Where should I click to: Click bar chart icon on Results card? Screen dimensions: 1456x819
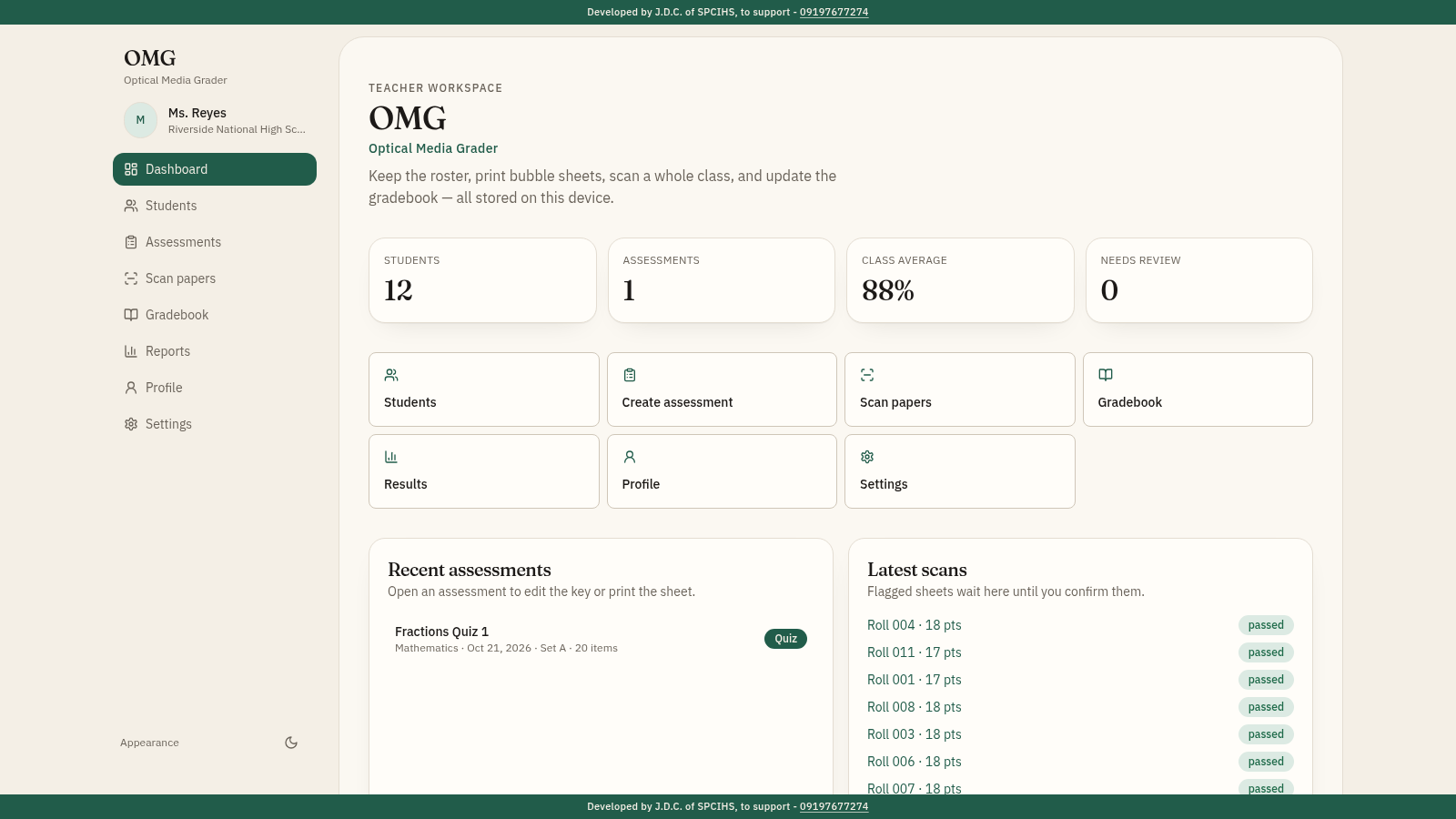pos(391,457)
